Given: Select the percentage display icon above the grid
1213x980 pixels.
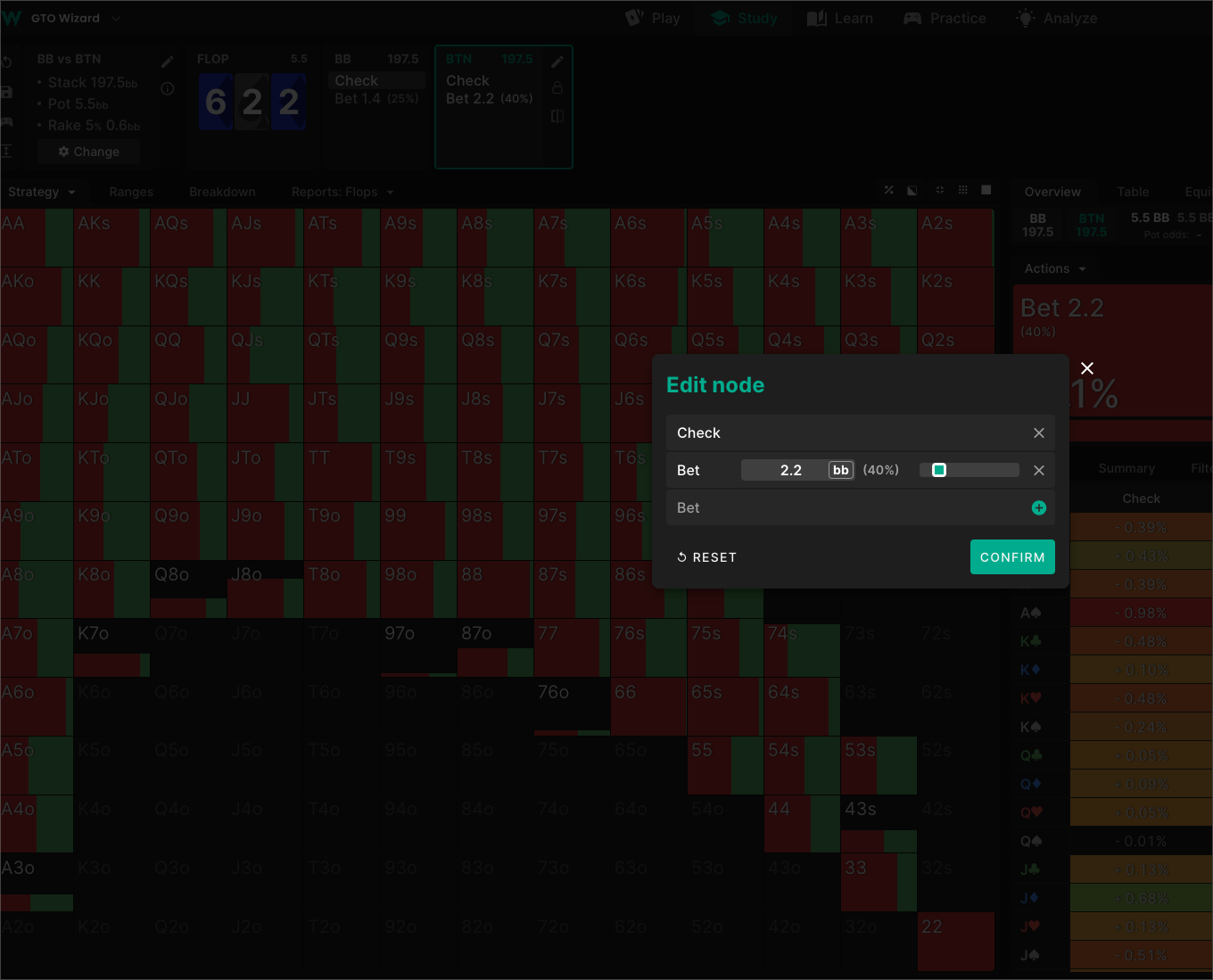Looking at the screenshot, I should tap(888, 190).
